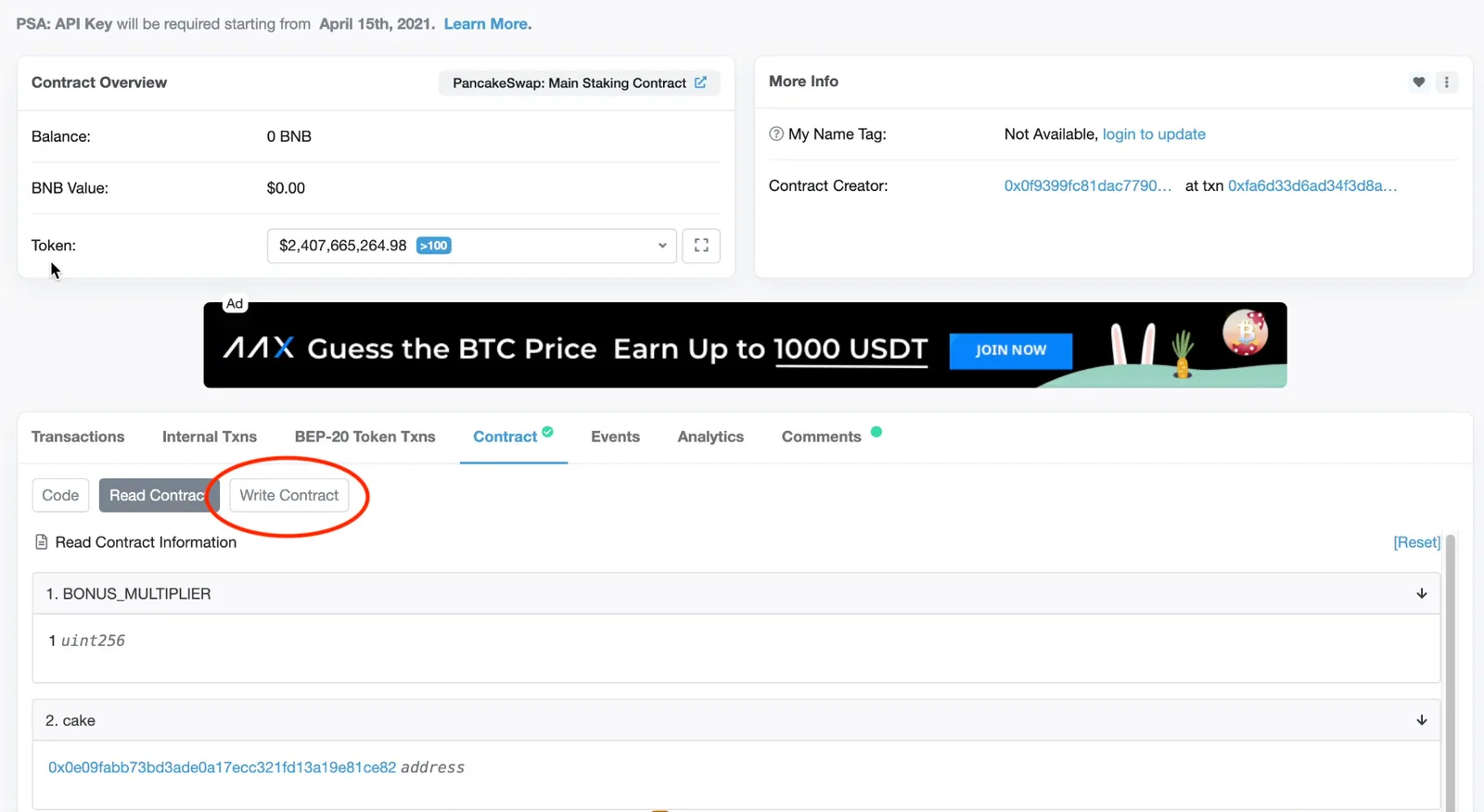This screenshot has width=1484, height=812.
Task: Collapse the cake section arrow
Action: (1421, 720)
